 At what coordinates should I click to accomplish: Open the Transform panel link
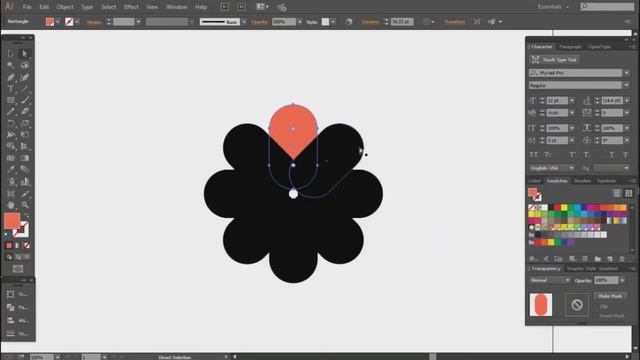point(454,22)
